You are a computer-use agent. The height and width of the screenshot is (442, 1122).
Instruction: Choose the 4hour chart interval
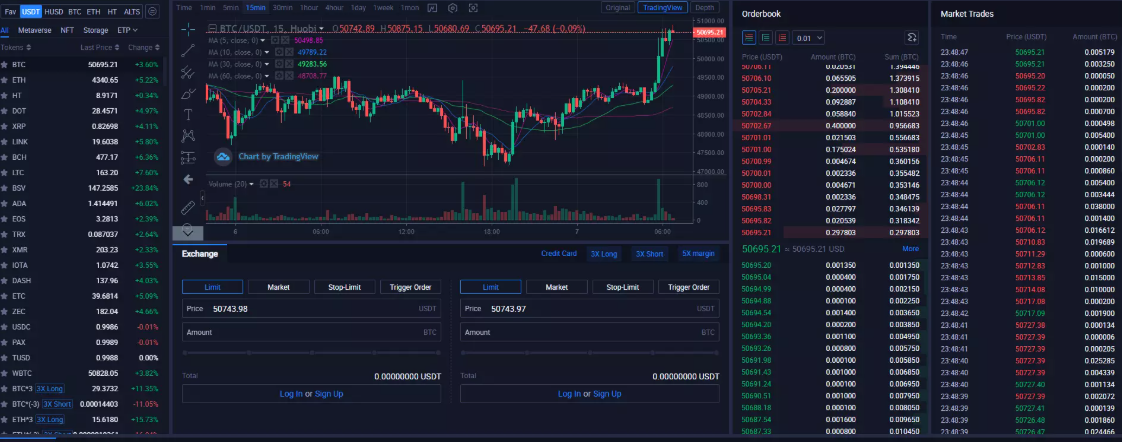pos(333,7)
